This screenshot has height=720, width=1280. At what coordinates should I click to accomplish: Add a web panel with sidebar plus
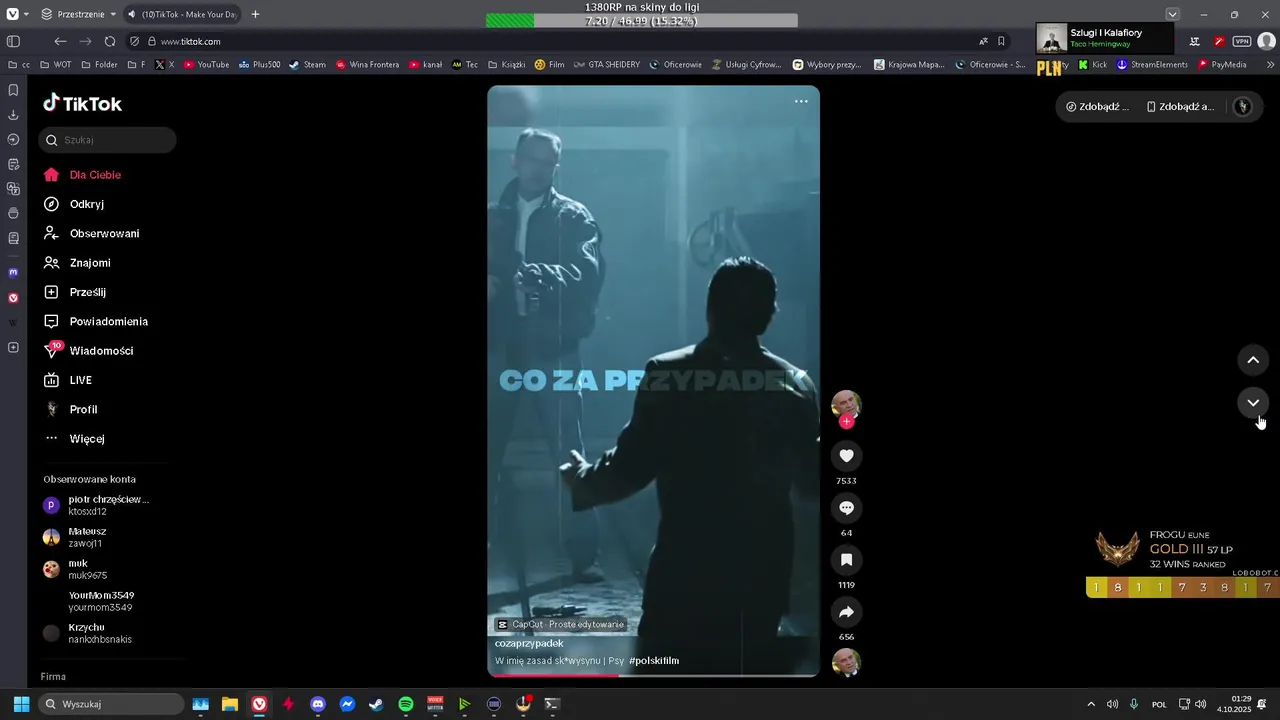pyautogui.click(x=13, y=348)
